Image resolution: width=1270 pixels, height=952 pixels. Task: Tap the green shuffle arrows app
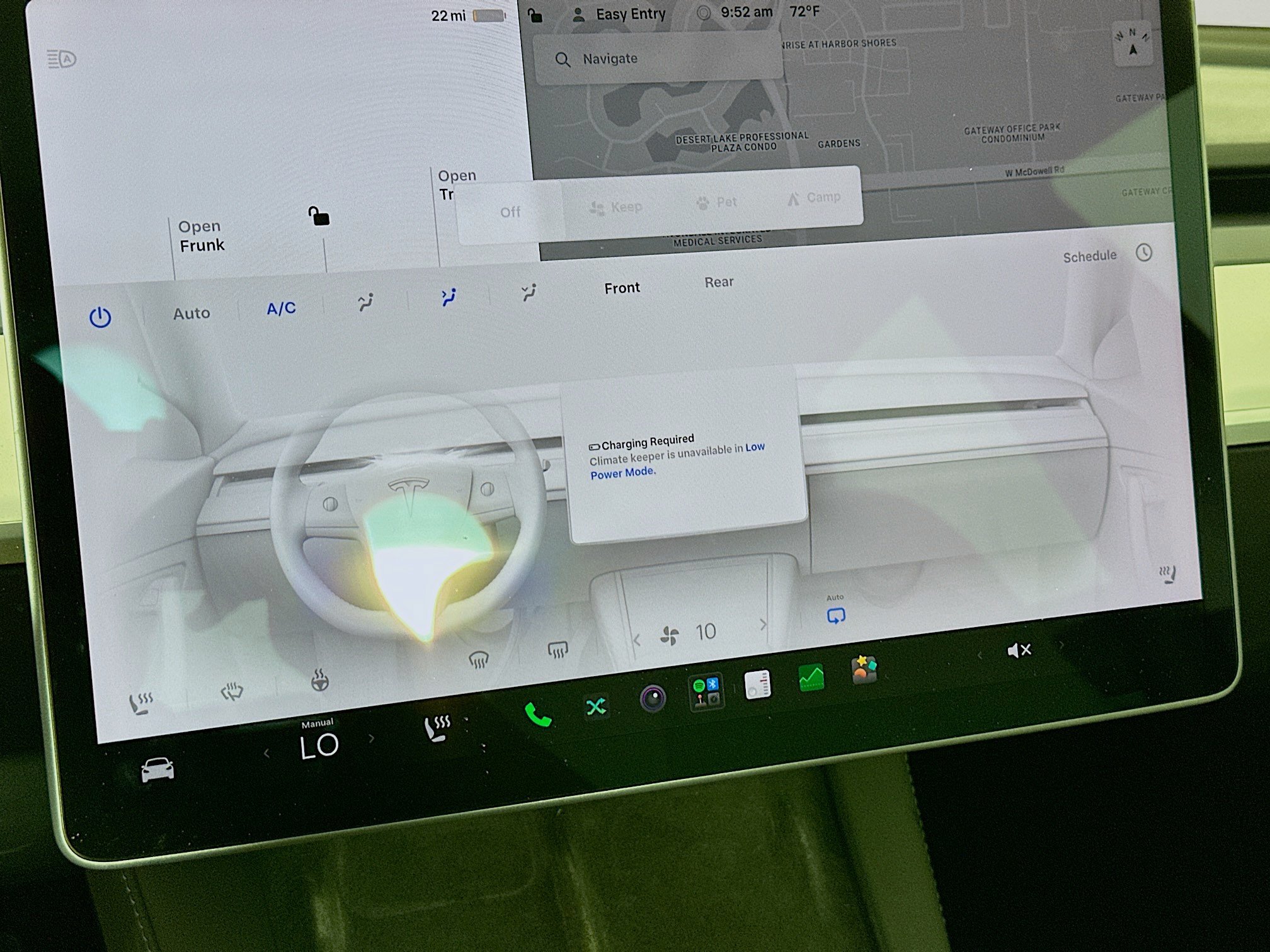point(596,706)
